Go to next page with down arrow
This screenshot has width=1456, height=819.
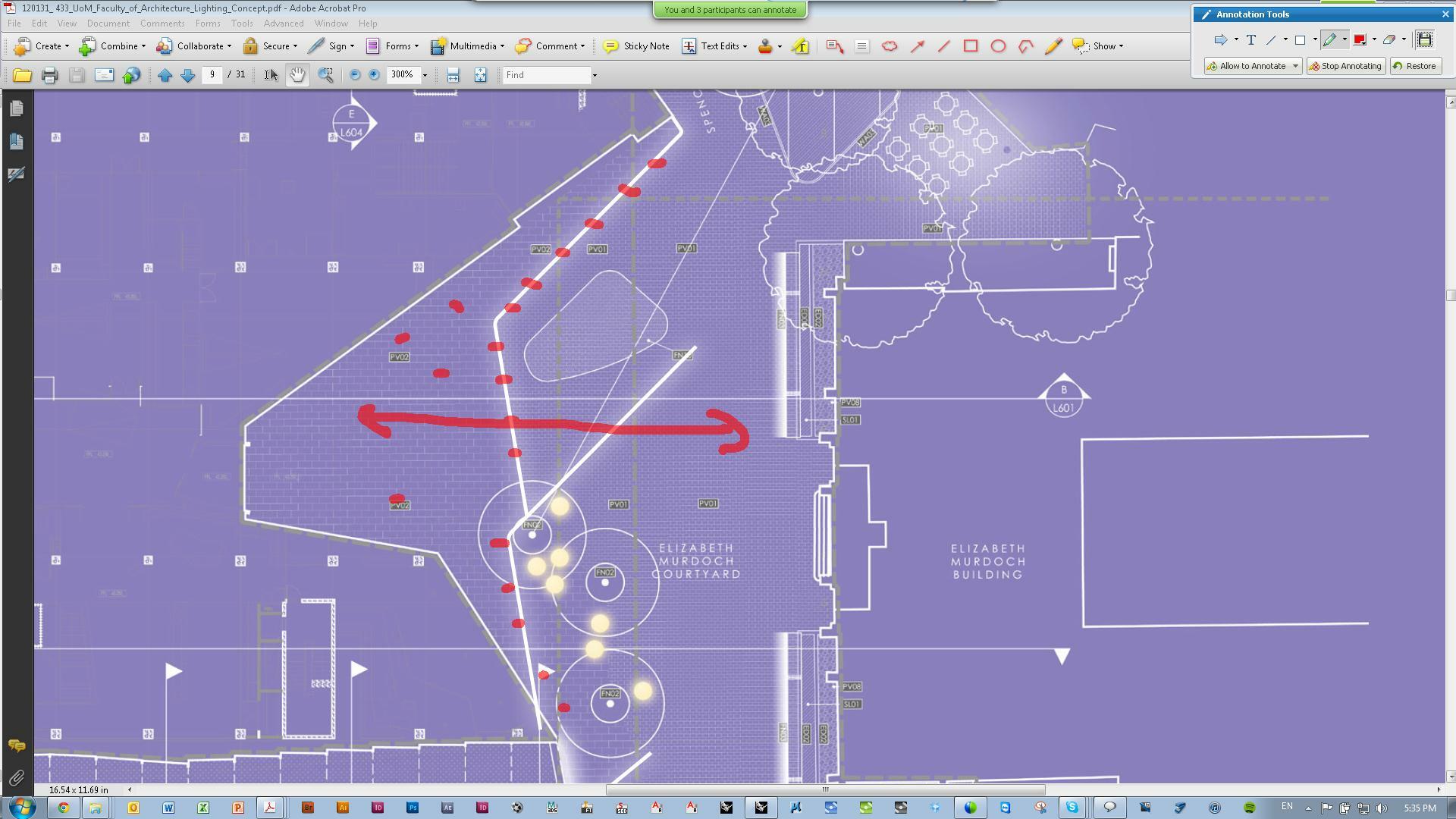point(187,75)
